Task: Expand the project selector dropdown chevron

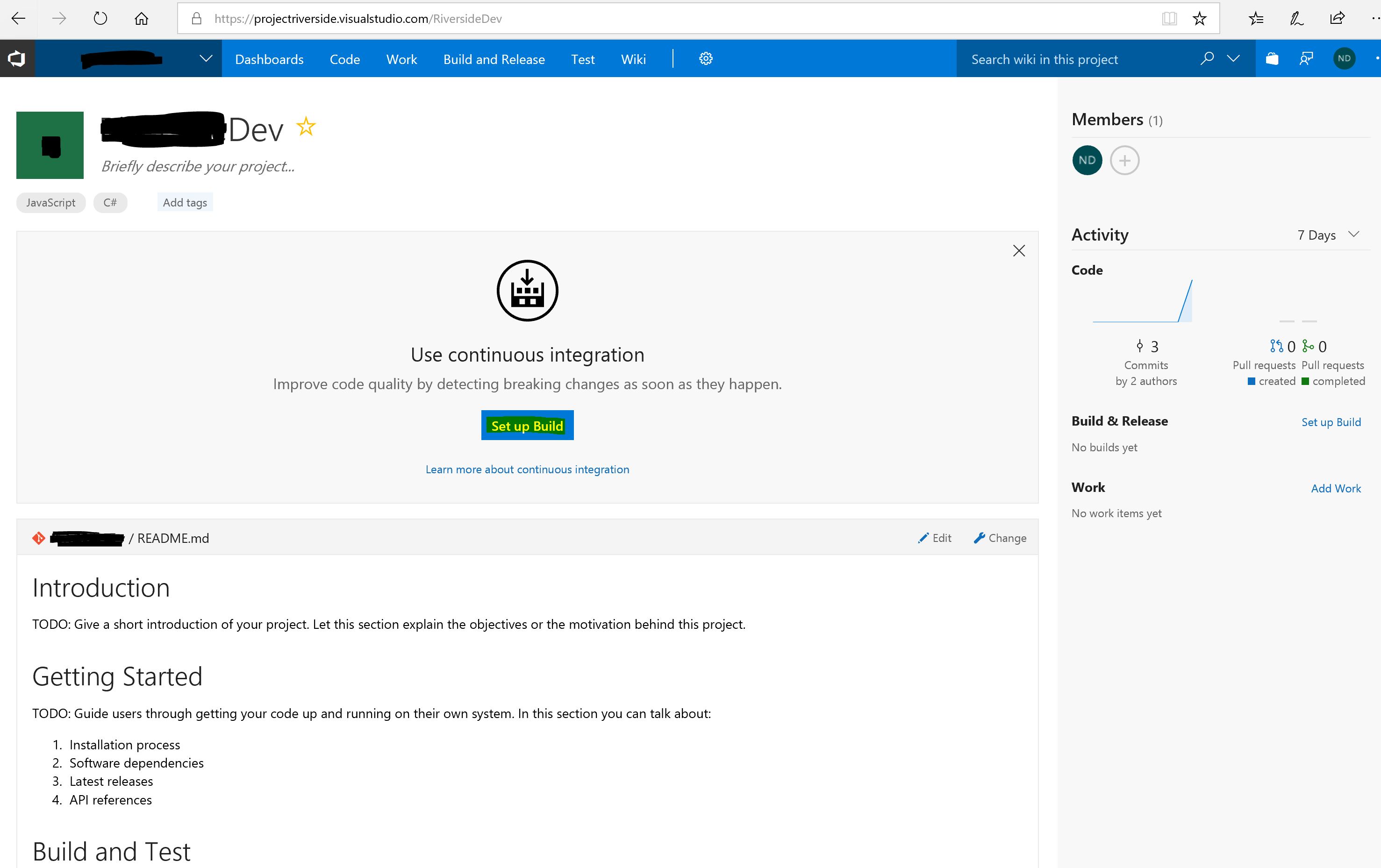Action: [x=206, y=58]
